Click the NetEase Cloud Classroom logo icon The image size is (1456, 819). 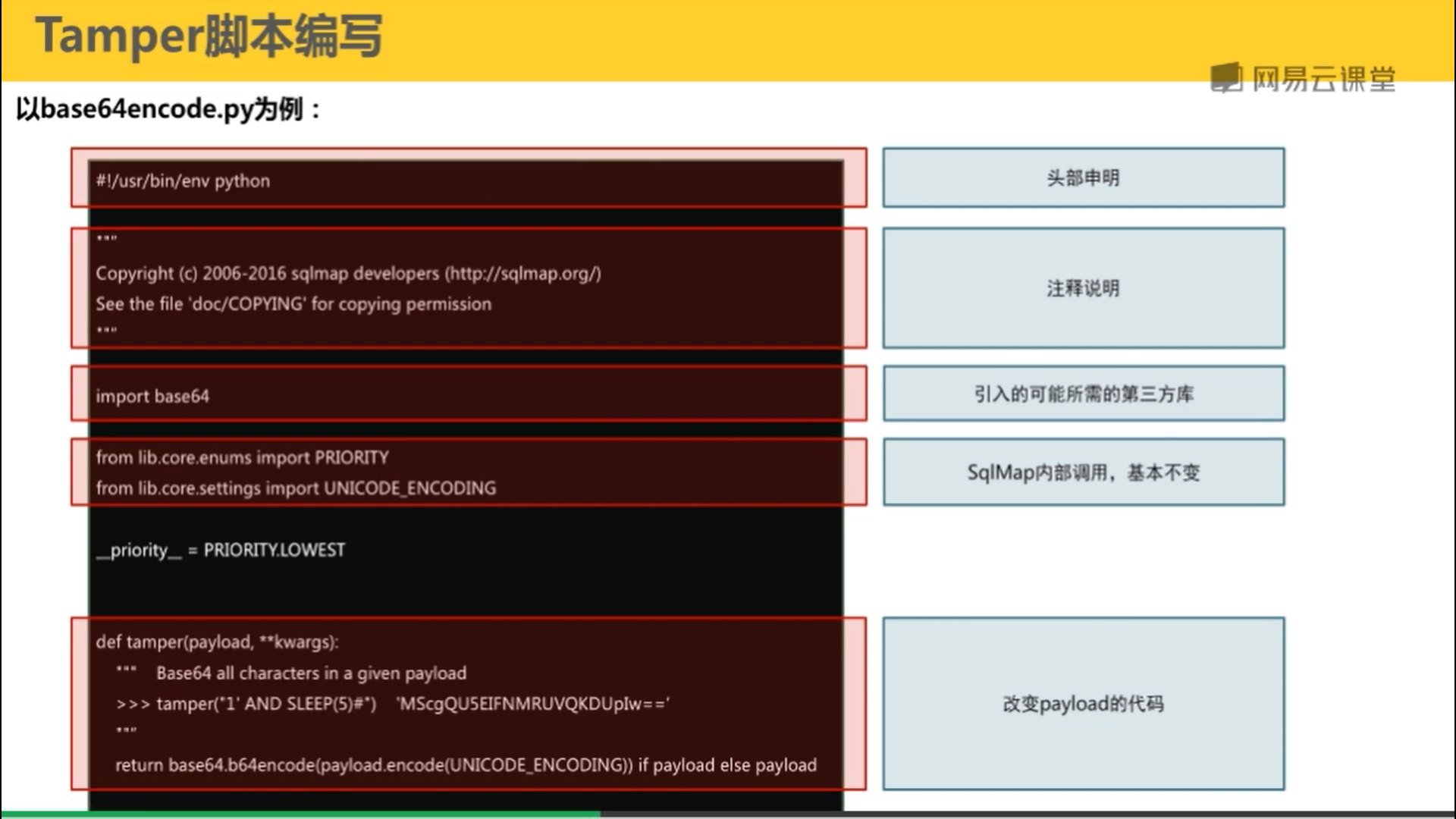tap(1225, 77)
